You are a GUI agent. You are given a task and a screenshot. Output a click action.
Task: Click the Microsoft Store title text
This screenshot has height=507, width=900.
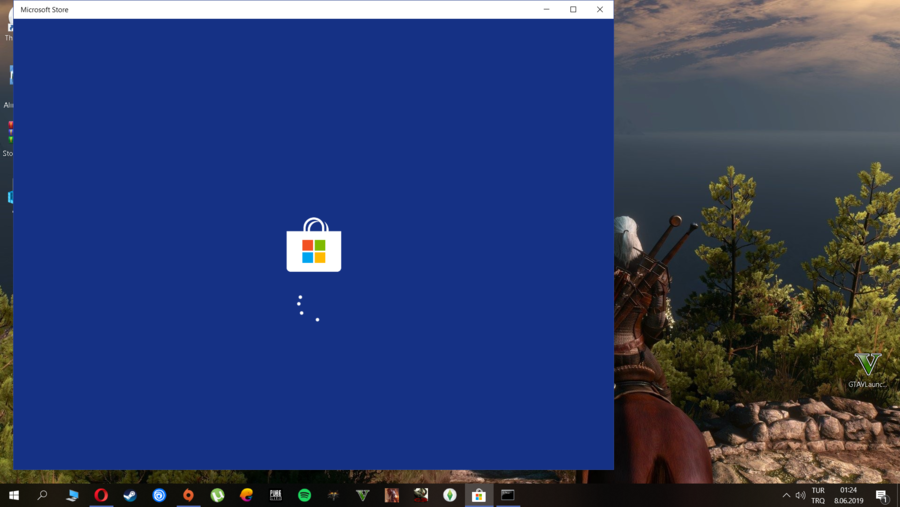click(44, 10)
